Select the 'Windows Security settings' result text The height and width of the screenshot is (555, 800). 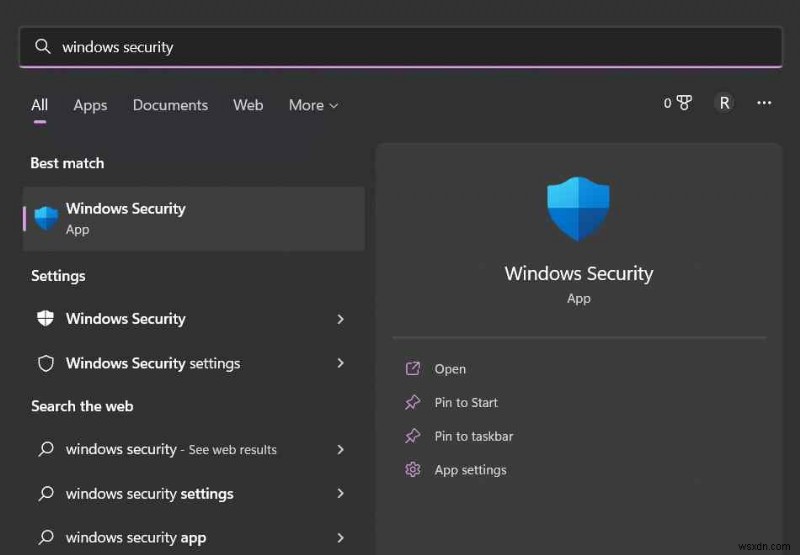point(153,363)
